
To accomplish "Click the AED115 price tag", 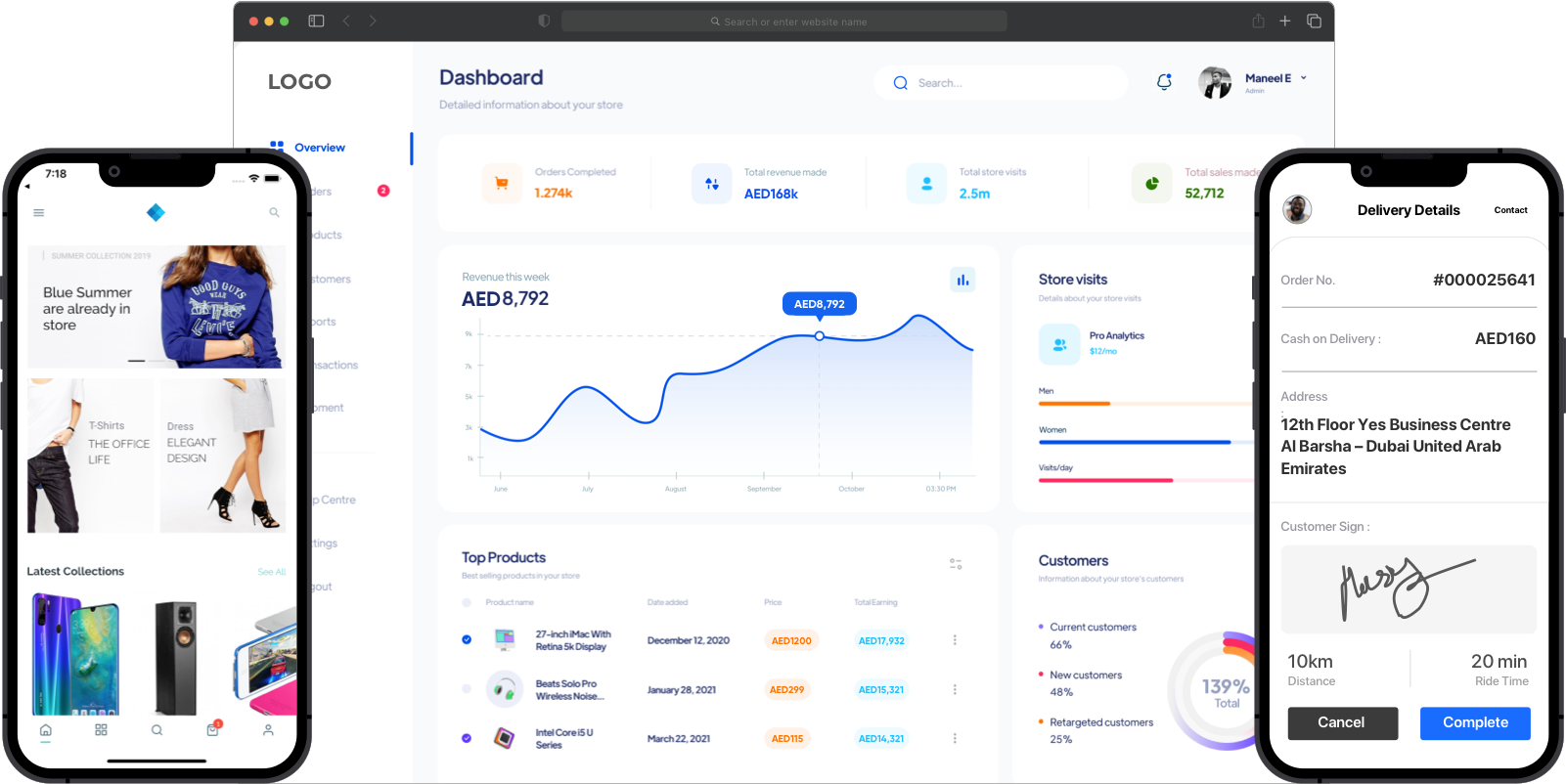I will pos(787,739).
